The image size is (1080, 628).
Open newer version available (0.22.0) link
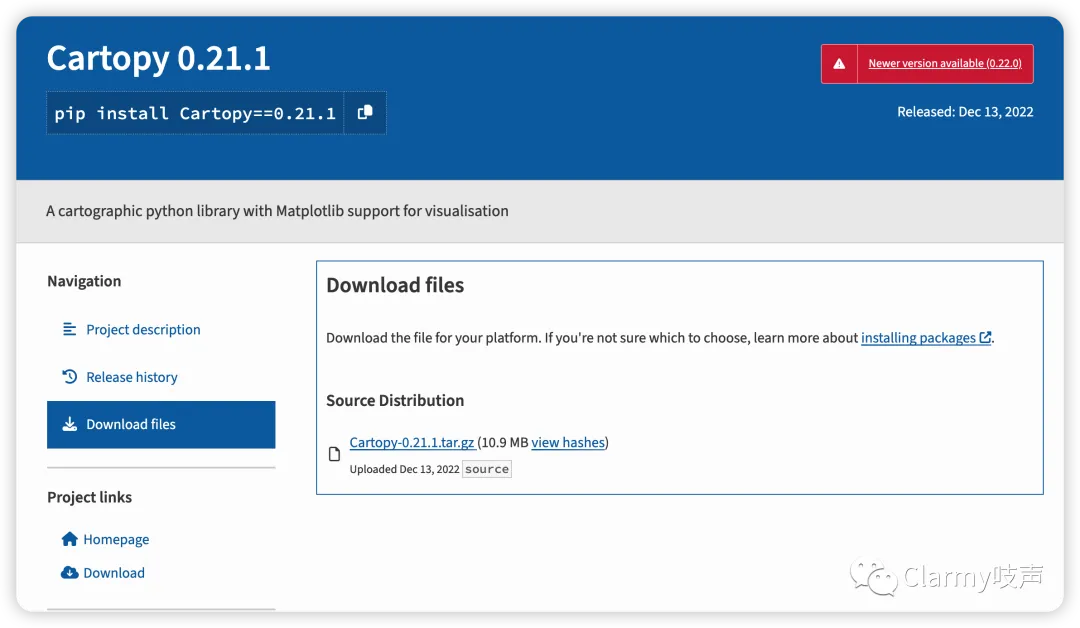(944, 63)
